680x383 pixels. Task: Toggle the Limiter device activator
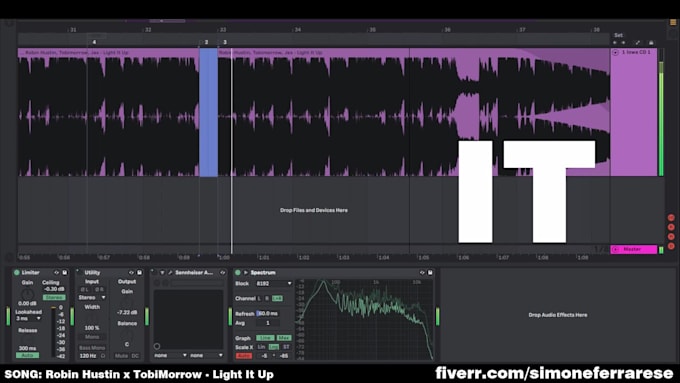coord(16,272)
